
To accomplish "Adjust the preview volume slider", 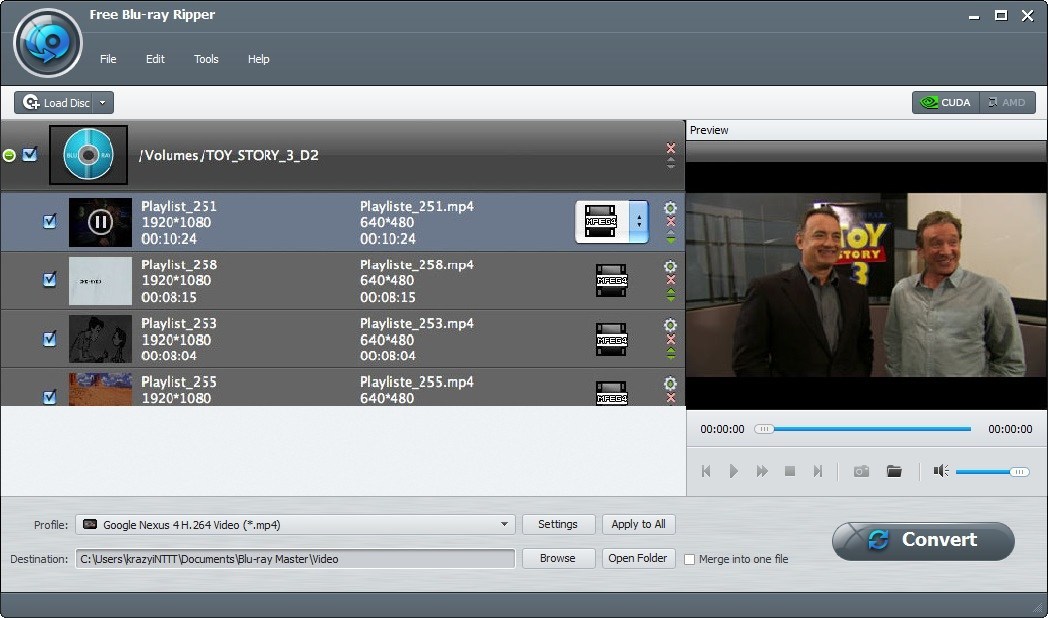I will point(991,471).
